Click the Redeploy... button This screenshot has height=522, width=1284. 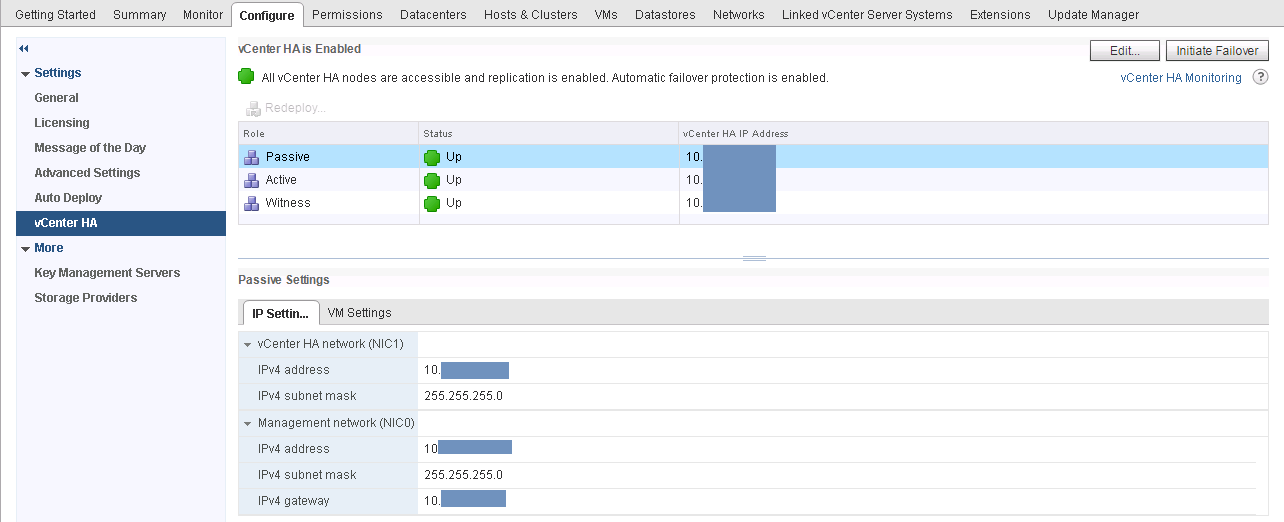tap(285, 108)
